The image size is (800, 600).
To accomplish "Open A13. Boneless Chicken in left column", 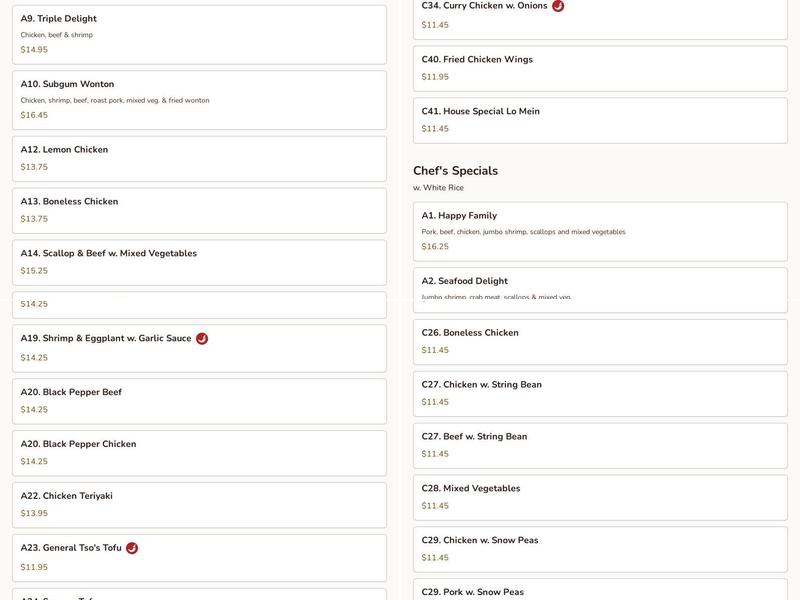I will point(199,210).
